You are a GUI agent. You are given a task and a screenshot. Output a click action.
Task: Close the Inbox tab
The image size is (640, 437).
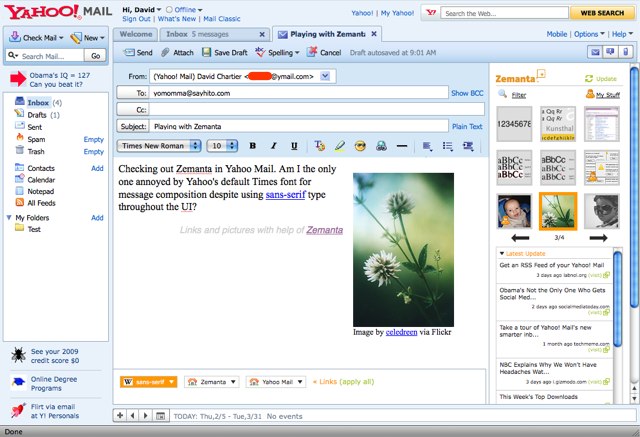click(x=262, y=35)
